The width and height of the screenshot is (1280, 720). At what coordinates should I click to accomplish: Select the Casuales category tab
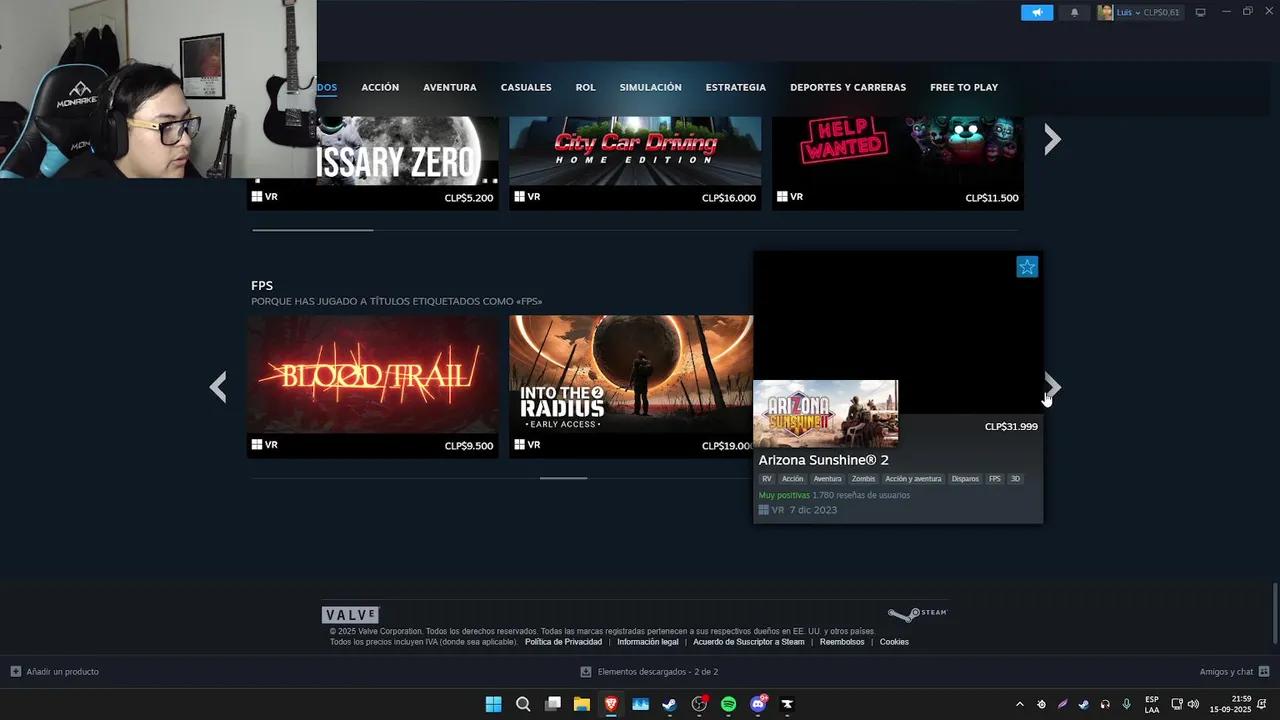(x=526, y=87)
